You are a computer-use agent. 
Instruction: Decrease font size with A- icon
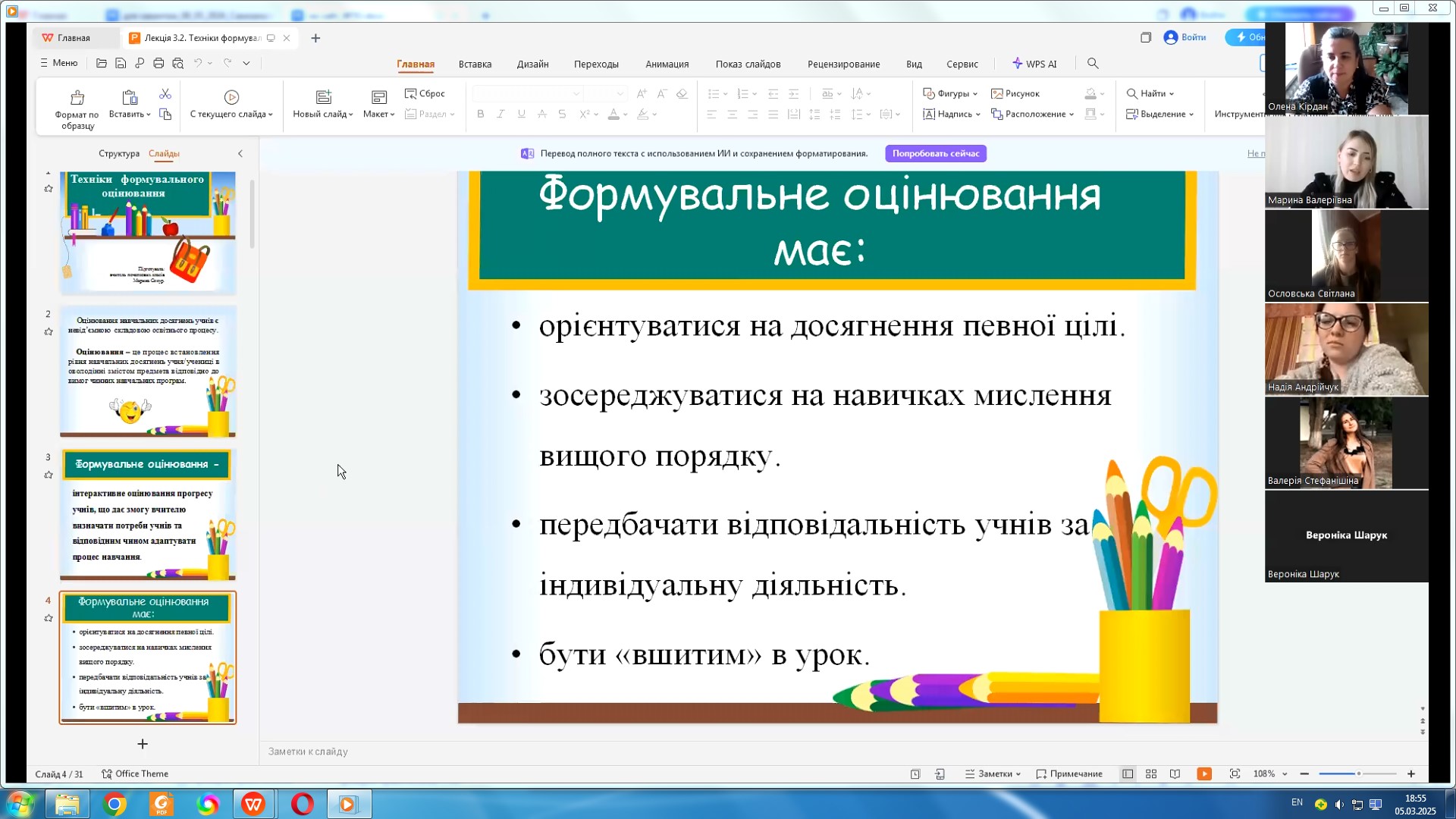(661, 94)
